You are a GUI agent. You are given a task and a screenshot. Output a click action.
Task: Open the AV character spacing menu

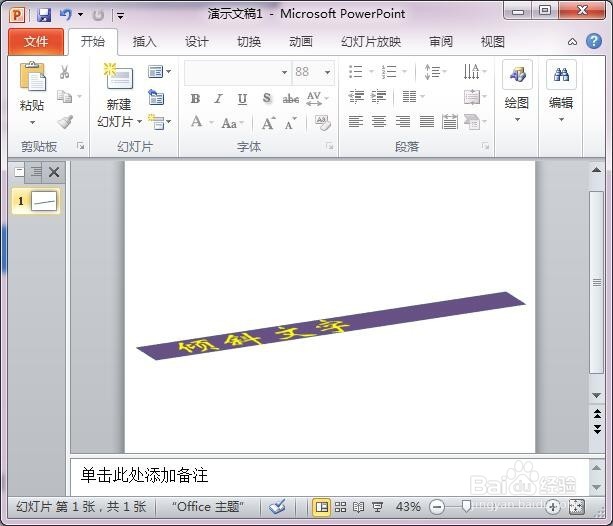point(317,99)
